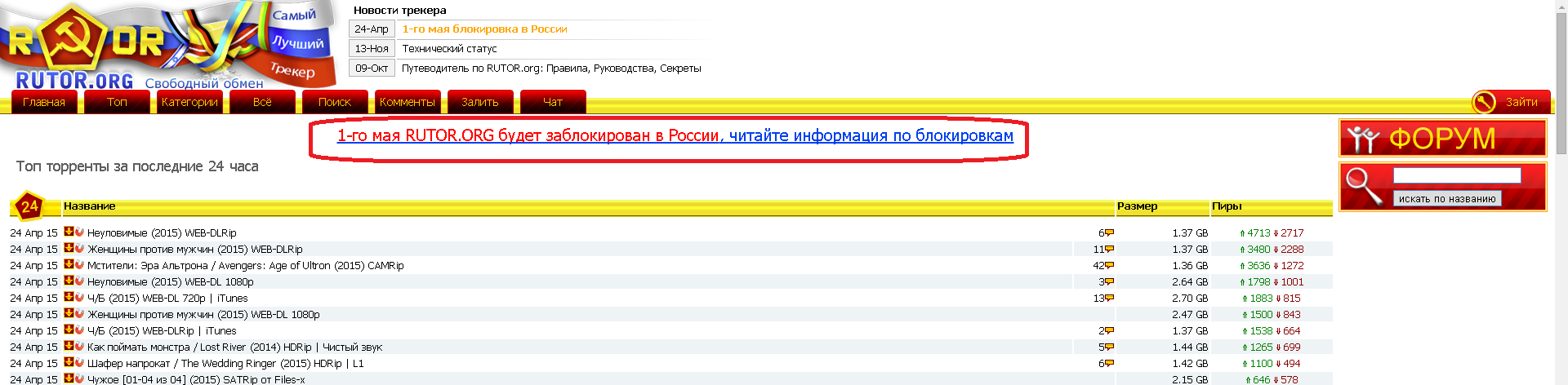Download torrent file for Неуловимые (2015) WEB-DLRip
This screenshot has height=385, width=1568.
tap(69, 232)
